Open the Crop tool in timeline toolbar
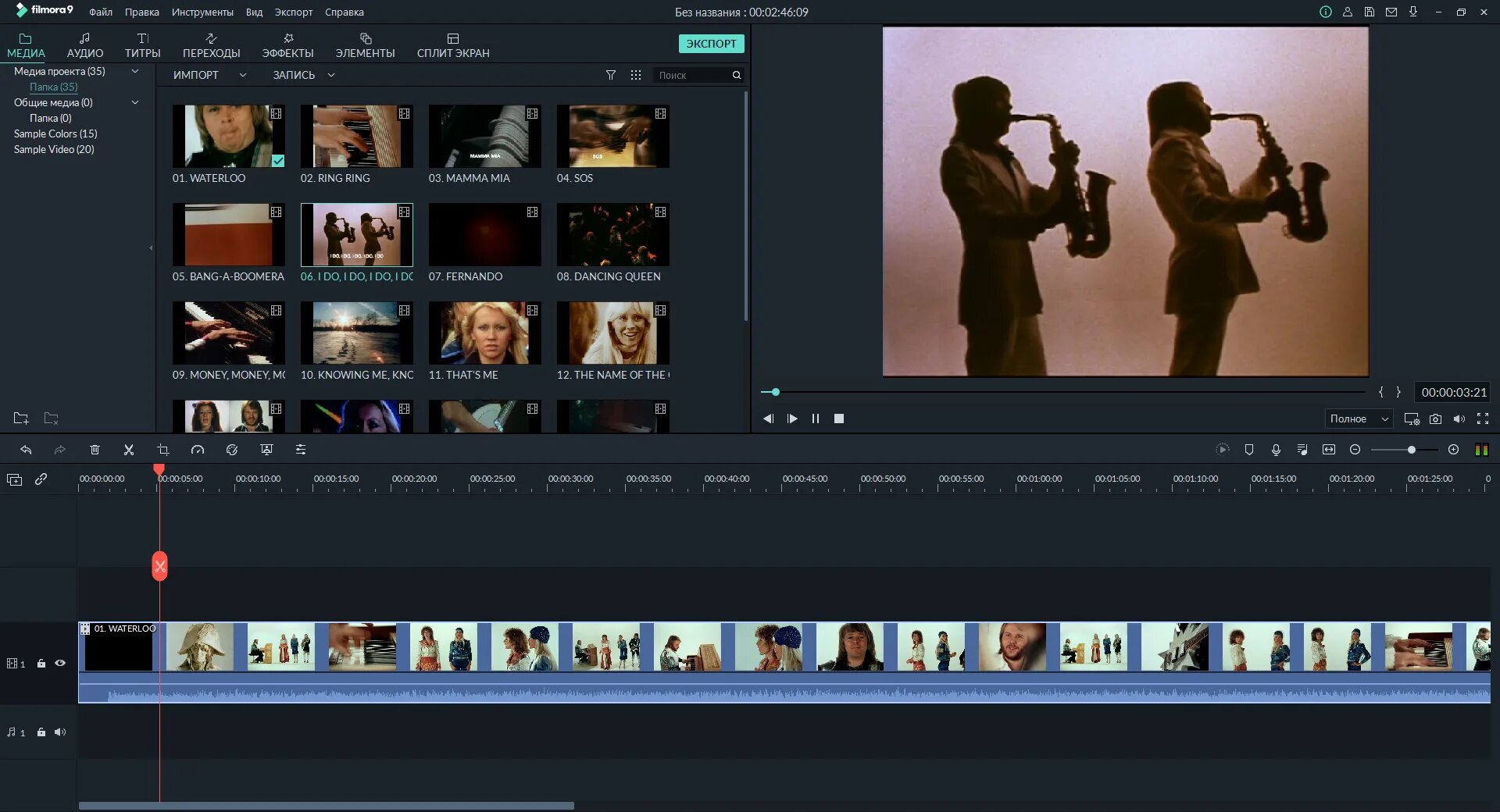 [x=163, y=450]
